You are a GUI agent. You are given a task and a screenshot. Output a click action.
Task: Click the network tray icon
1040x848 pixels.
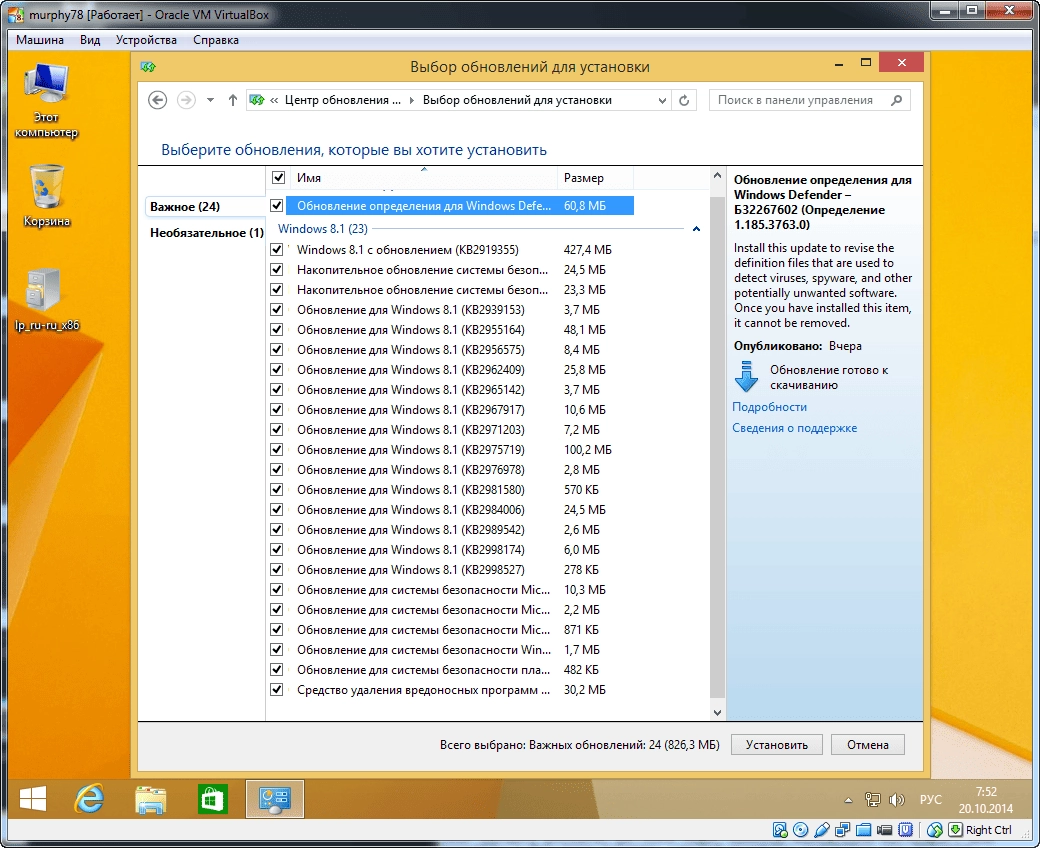[x=873, y=800]
